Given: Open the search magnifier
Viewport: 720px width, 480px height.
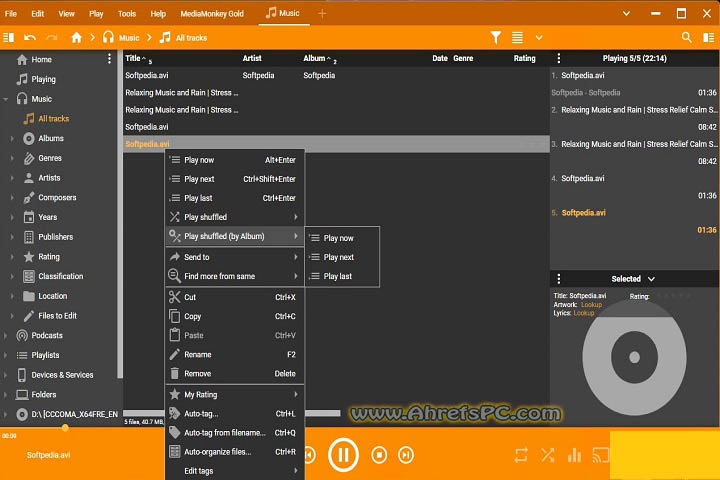Looking at the screenshot, I should click(686, 37).
